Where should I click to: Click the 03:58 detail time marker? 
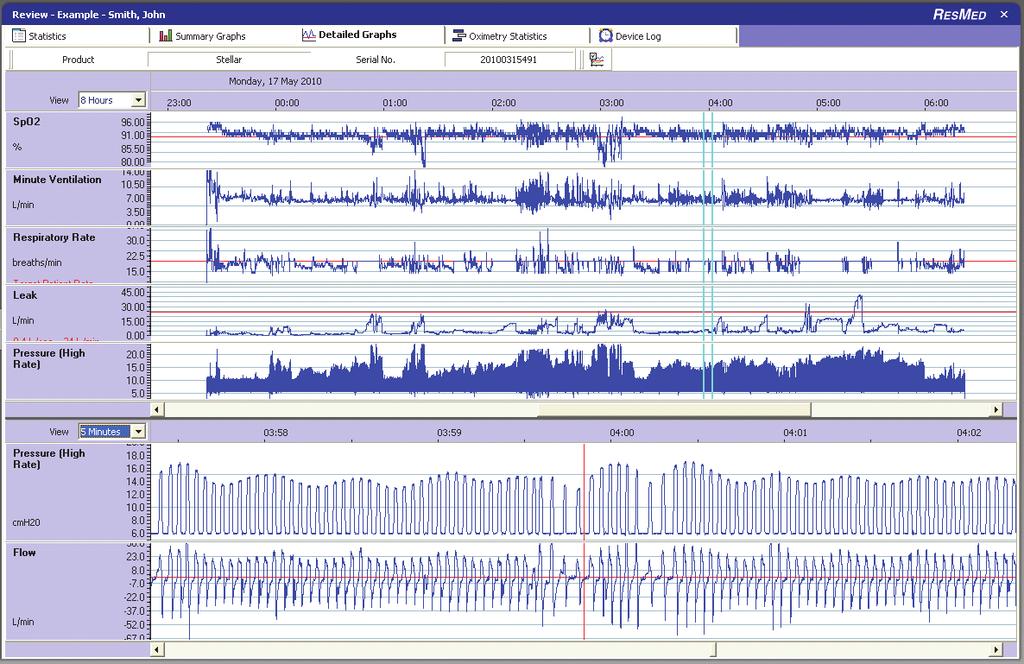[x=276, y=432]
